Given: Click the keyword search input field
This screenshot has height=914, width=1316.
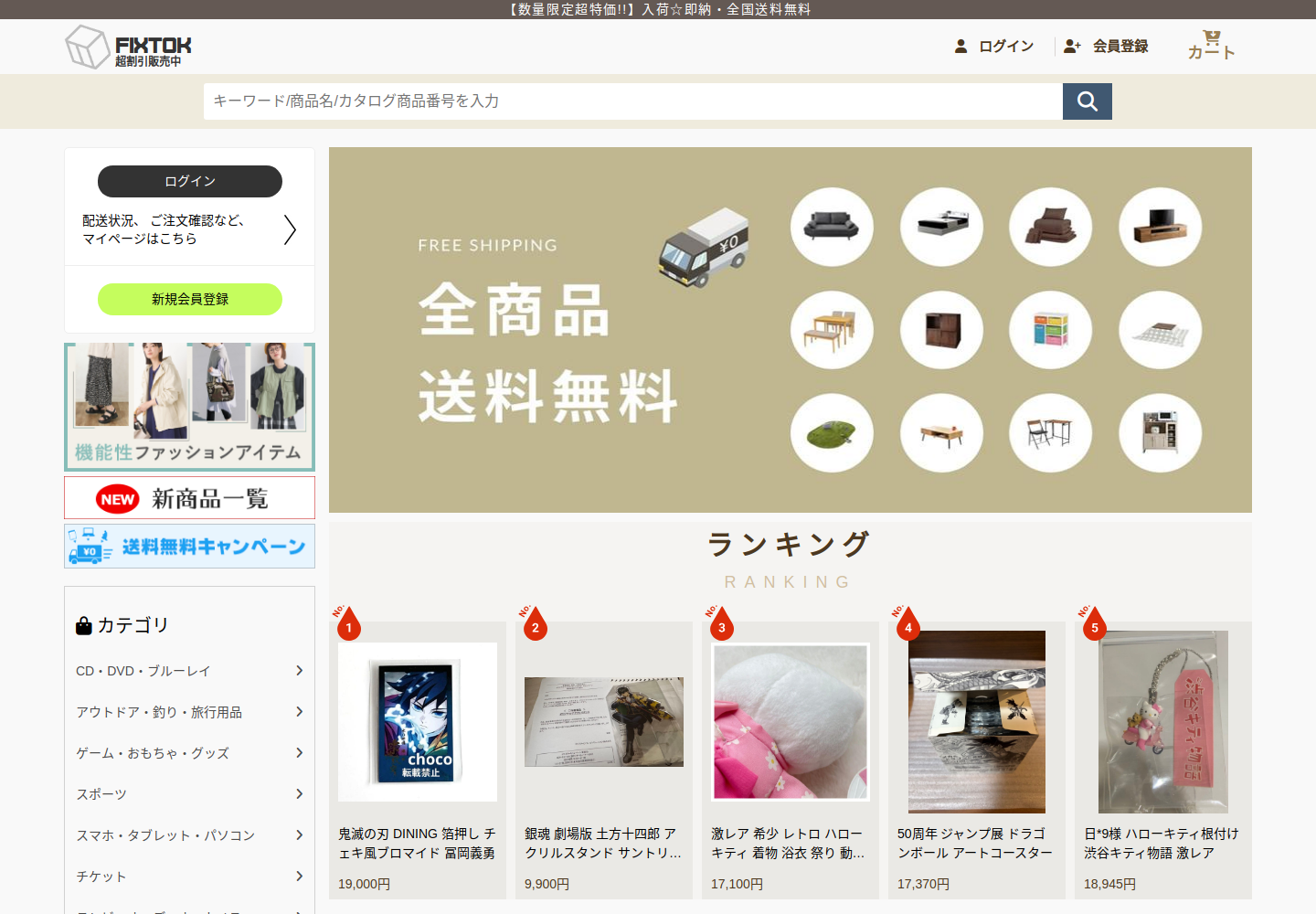Looking at the screenshot, I should (633, 101).
